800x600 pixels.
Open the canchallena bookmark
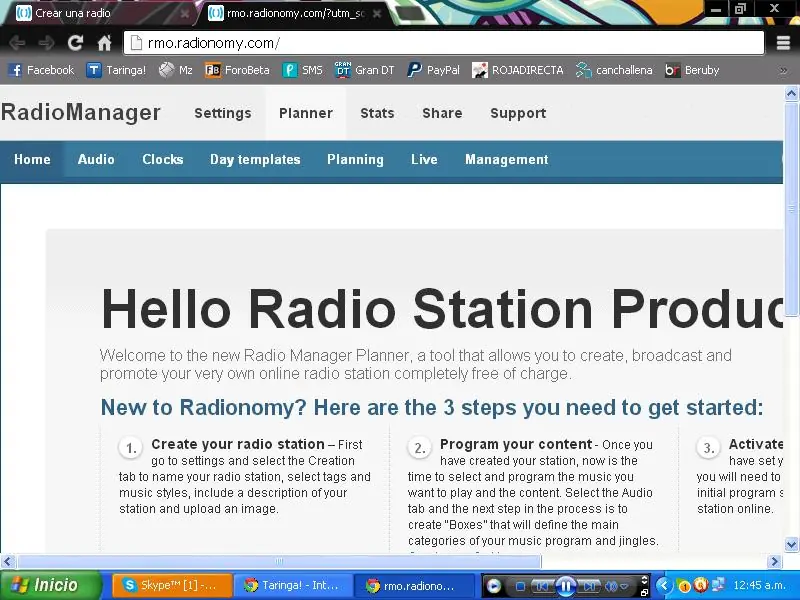(x=614, y=70)
